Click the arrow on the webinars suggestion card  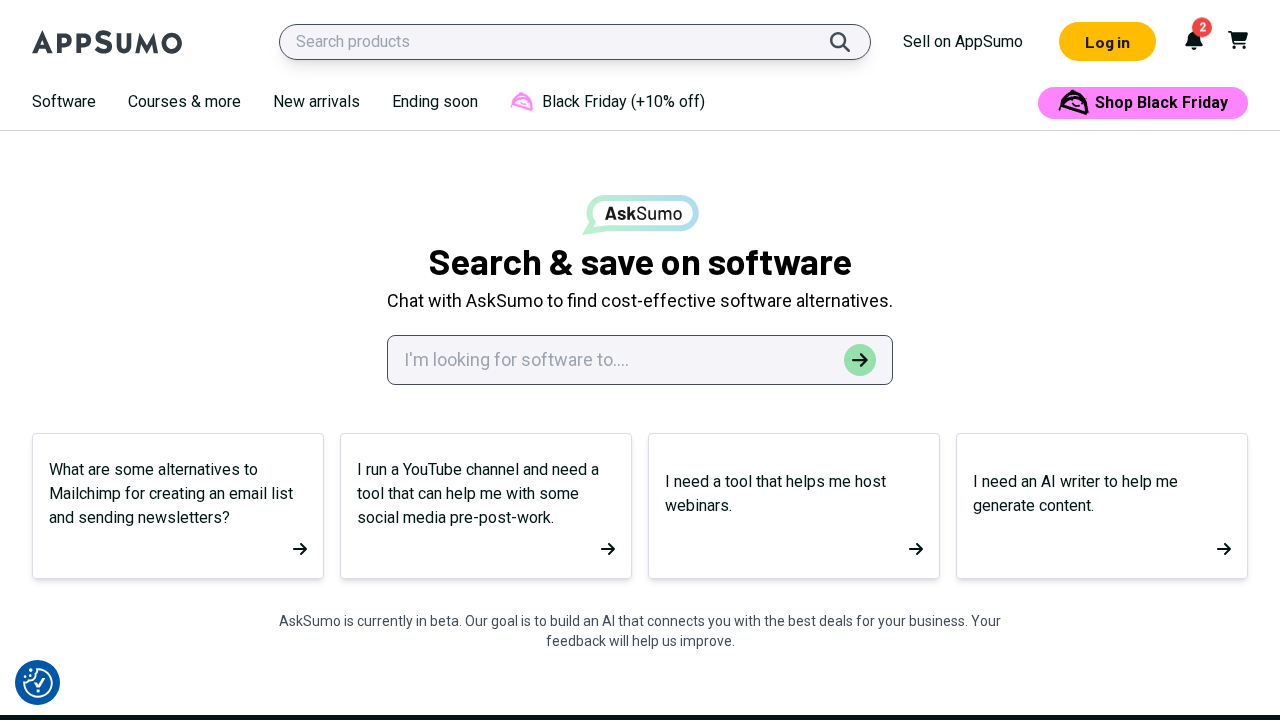915,548
